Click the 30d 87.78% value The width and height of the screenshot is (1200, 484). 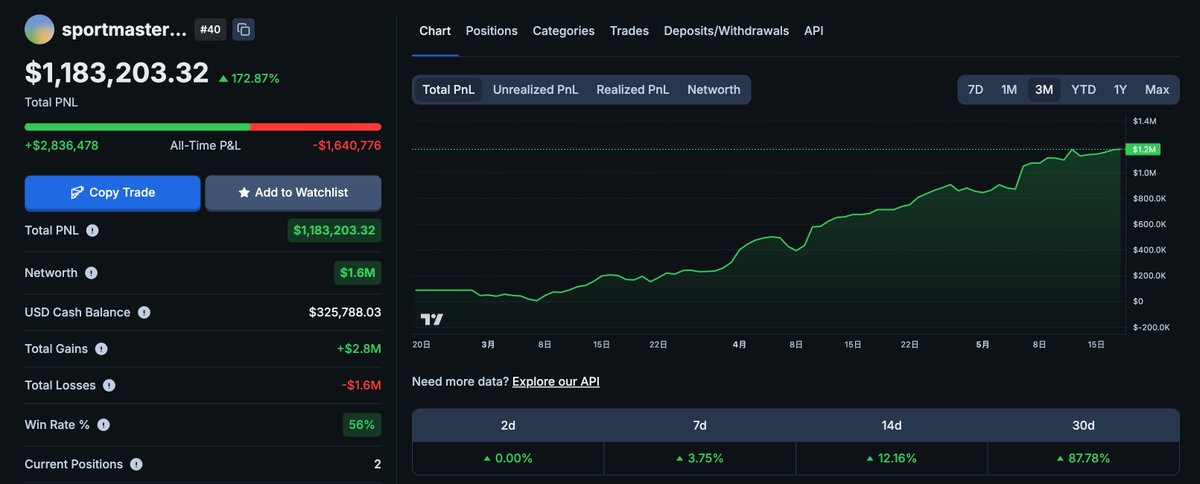[1084, 458]
